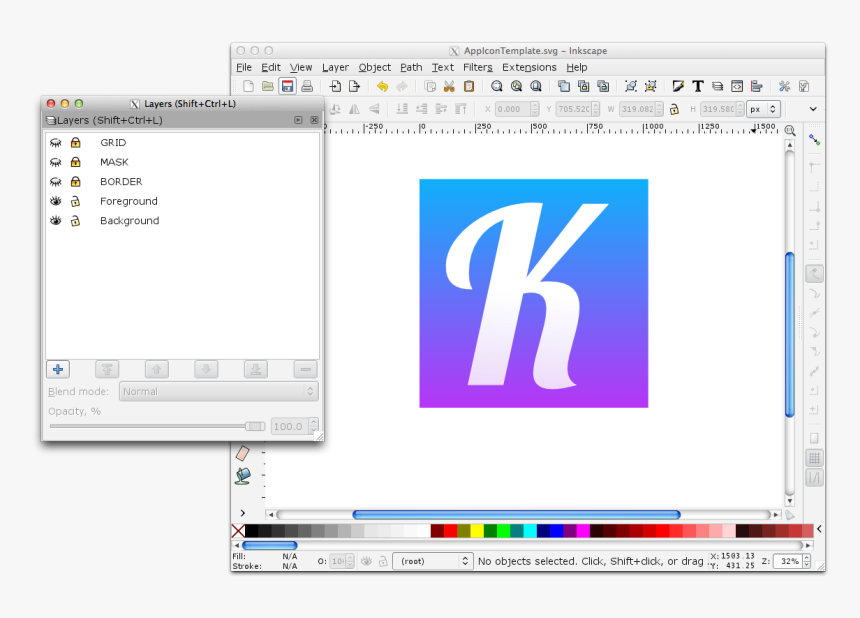Open the XML editor from the toolbar
The image size is (860, 618).
click(x=736, y=86)
